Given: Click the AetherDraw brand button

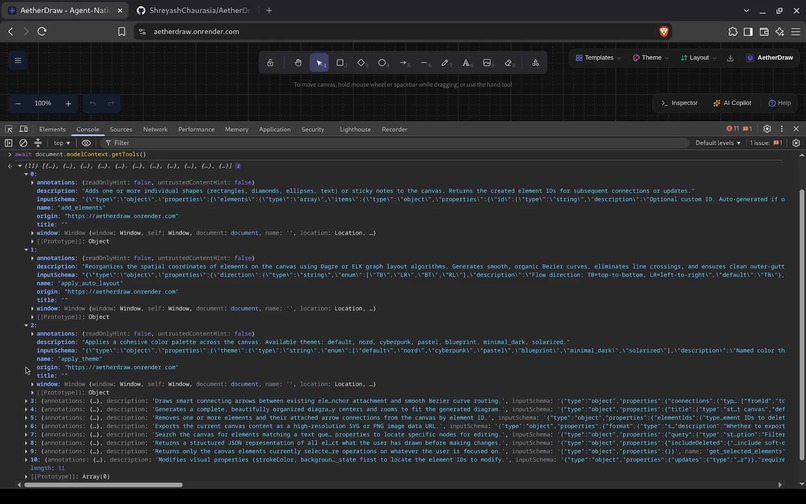Looking at the screenshot, I should (x=770, y=58).
